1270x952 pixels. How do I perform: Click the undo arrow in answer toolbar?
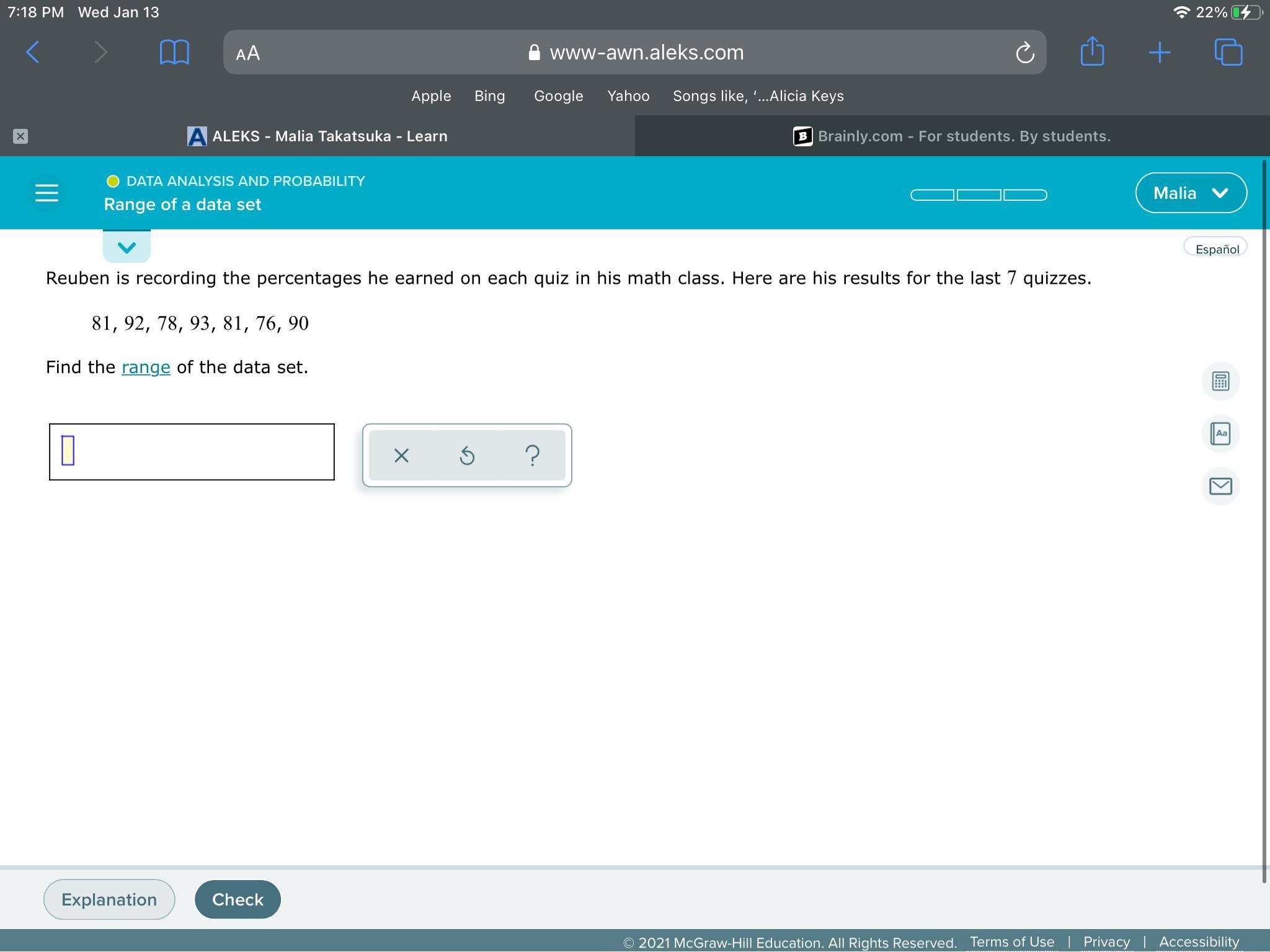(x=467, y=456)
